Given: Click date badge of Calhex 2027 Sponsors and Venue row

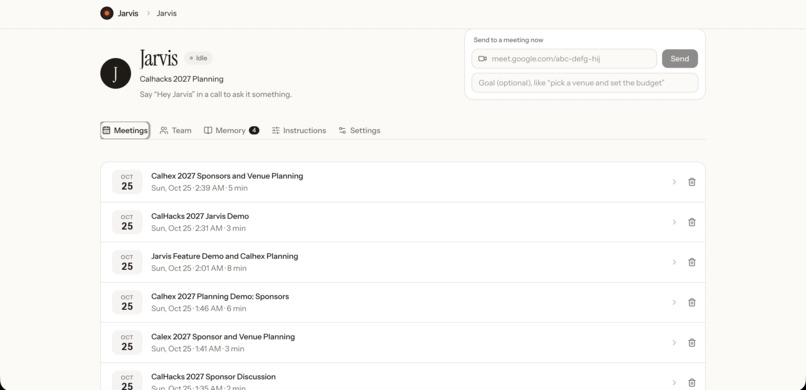Looking at the screenshot, I should (x=127, y=182).
